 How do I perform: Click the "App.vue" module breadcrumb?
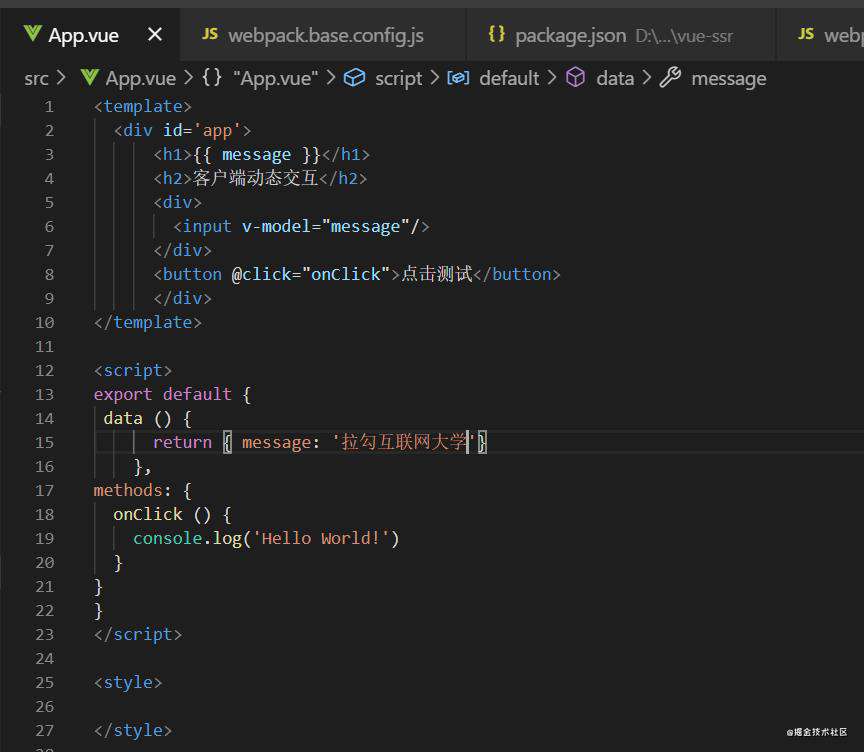pos(276,78)
